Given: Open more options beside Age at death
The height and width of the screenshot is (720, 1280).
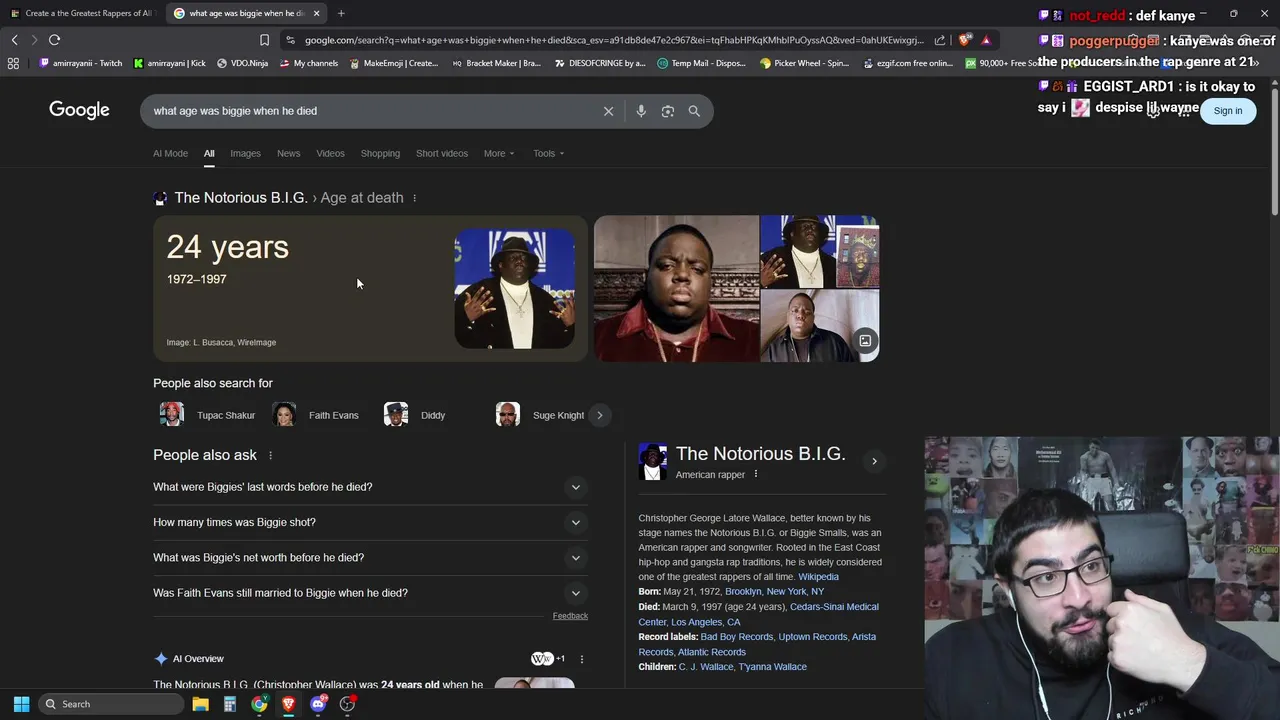Looking at the screenshot, I should click(x=414, y=198).
